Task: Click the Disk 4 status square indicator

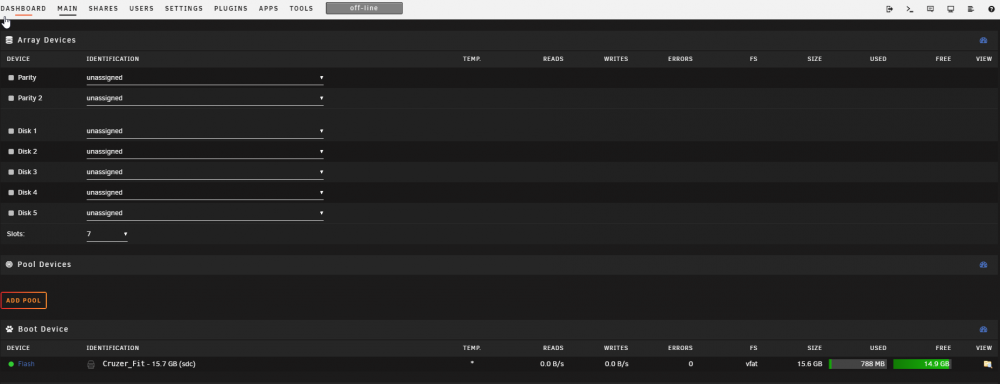Action: coord(11,192)
